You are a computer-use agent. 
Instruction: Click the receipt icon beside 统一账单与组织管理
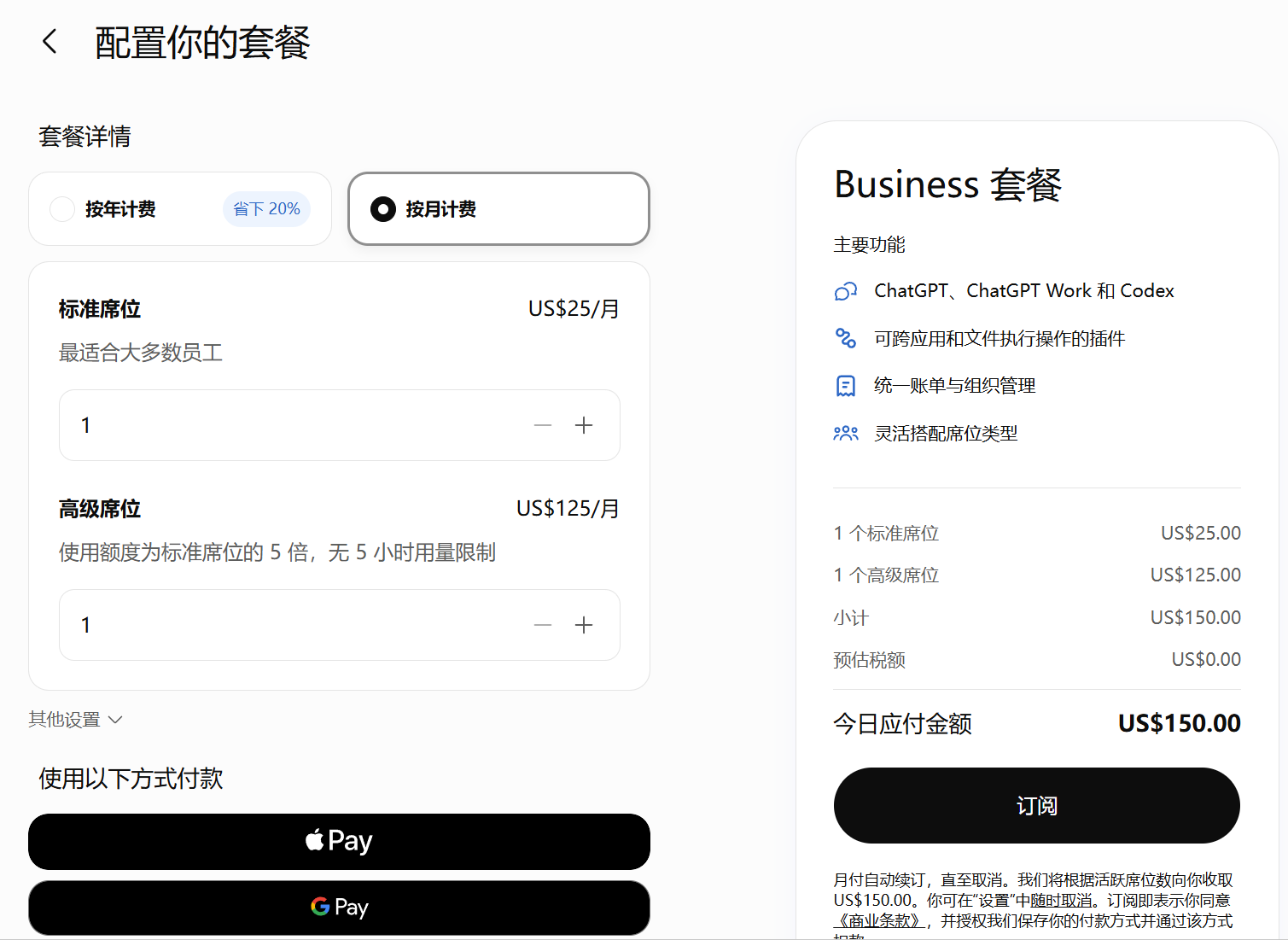(x=845, y=386)
